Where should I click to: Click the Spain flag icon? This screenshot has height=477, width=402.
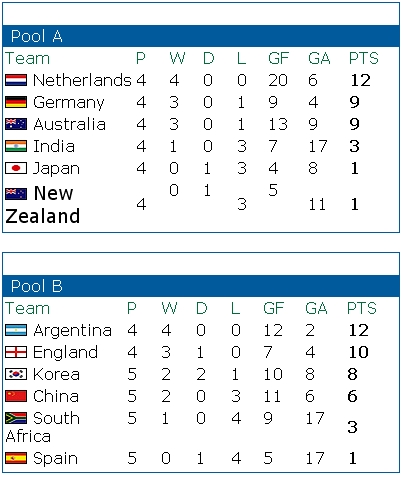(x=16, y=458)
